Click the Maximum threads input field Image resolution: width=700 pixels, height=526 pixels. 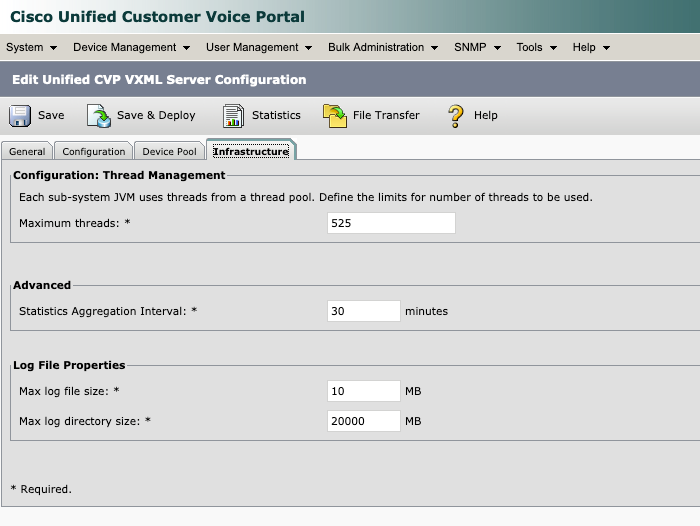pos(391,223)
